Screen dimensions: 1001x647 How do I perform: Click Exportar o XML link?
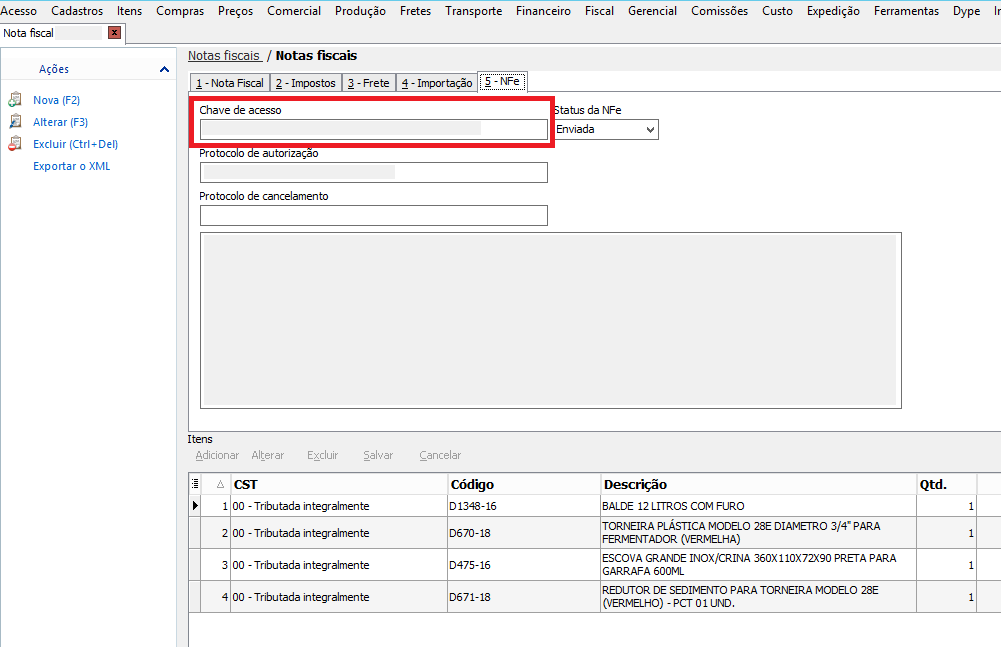click(x=72, y=166)
